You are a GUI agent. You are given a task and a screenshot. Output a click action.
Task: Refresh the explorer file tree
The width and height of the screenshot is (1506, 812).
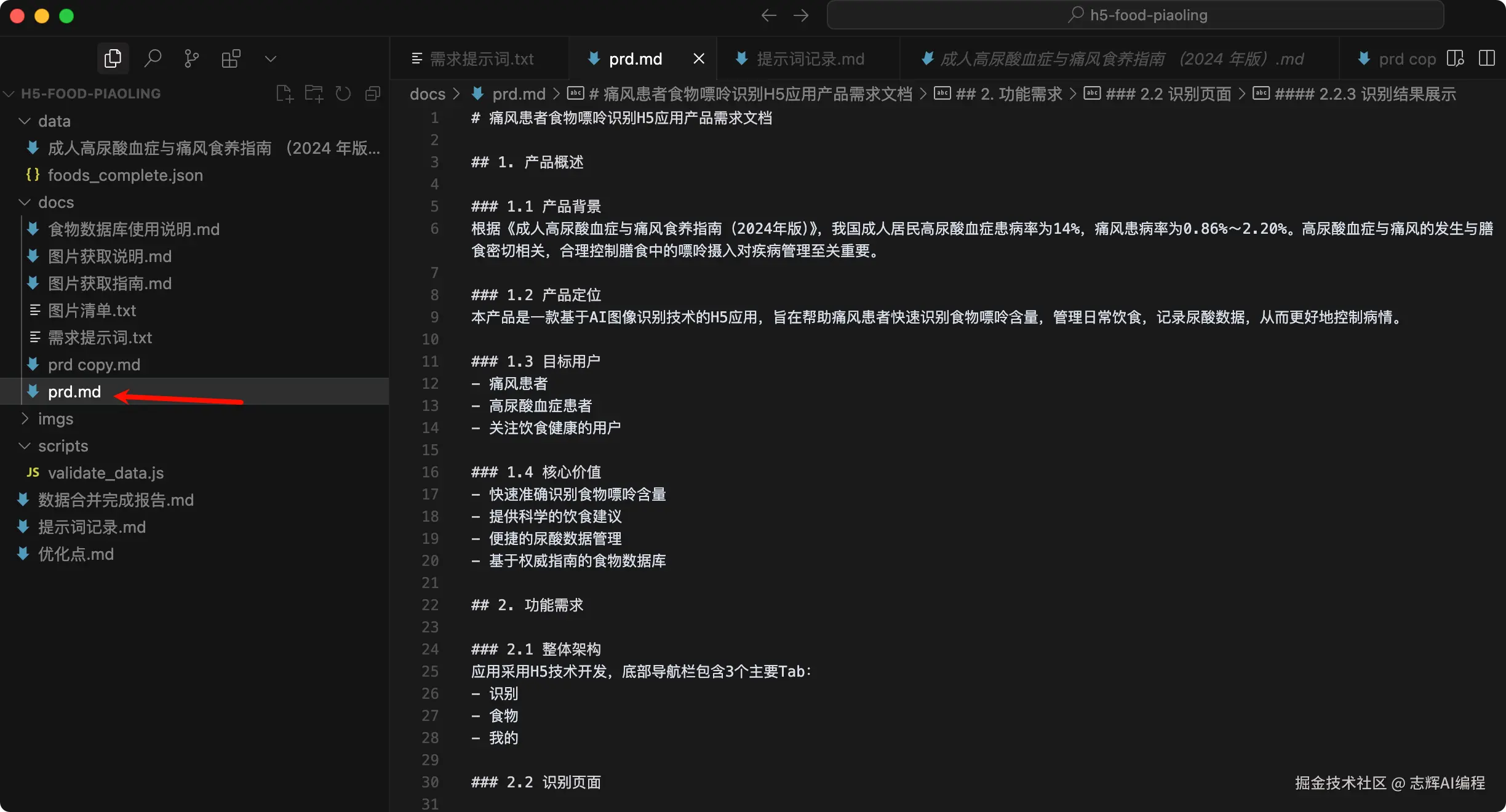click(x=343, y=94)
